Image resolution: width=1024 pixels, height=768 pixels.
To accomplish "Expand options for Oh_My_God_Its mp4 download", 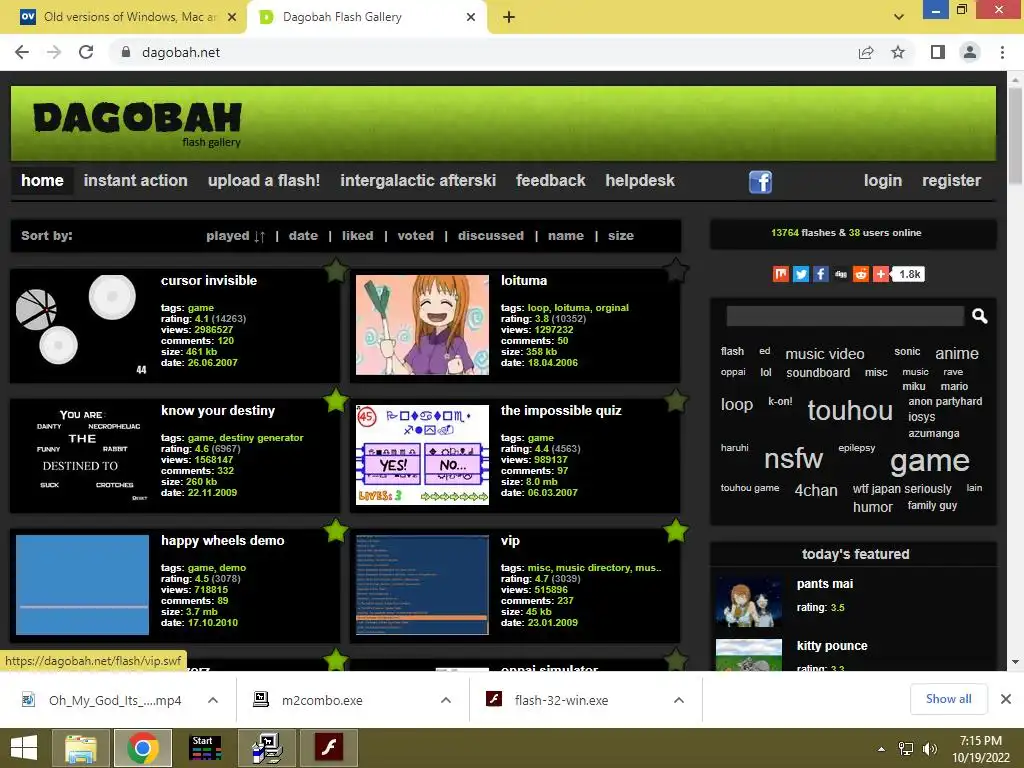I will pos(213,700).
